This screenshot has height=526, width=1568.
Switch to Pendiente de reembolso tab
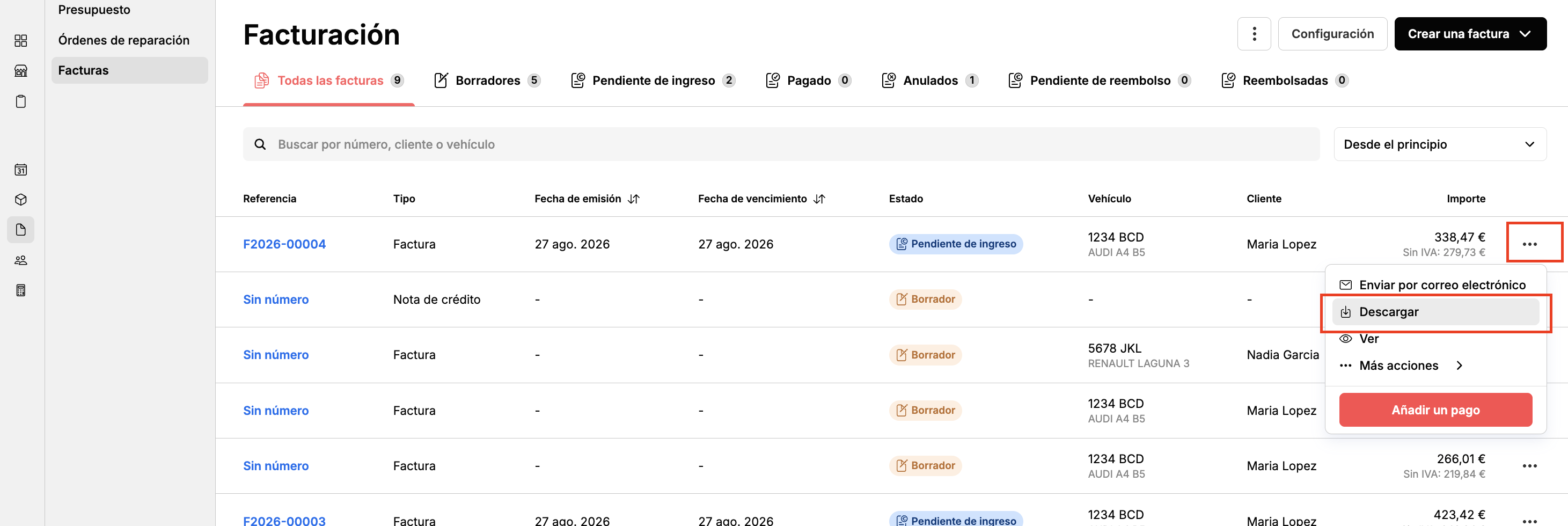pos(1100,81)
